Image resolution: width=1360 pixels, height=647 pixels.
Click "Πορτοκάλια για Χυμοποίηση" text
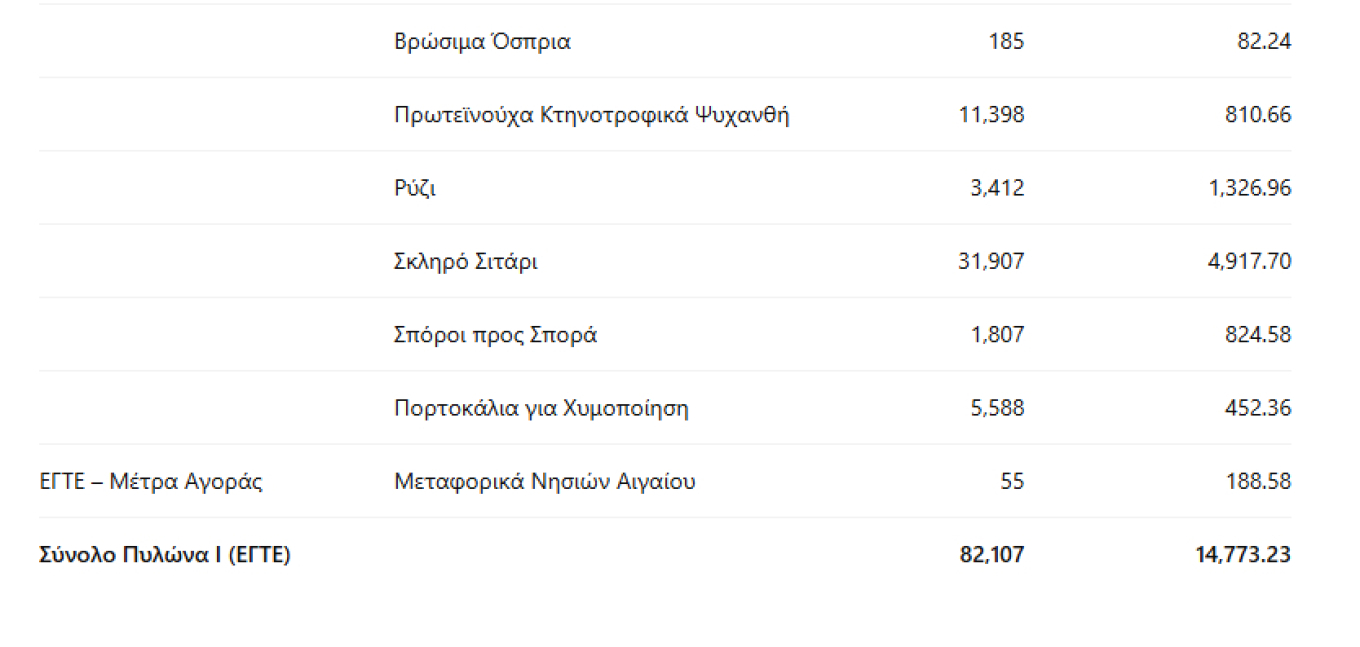541,408
